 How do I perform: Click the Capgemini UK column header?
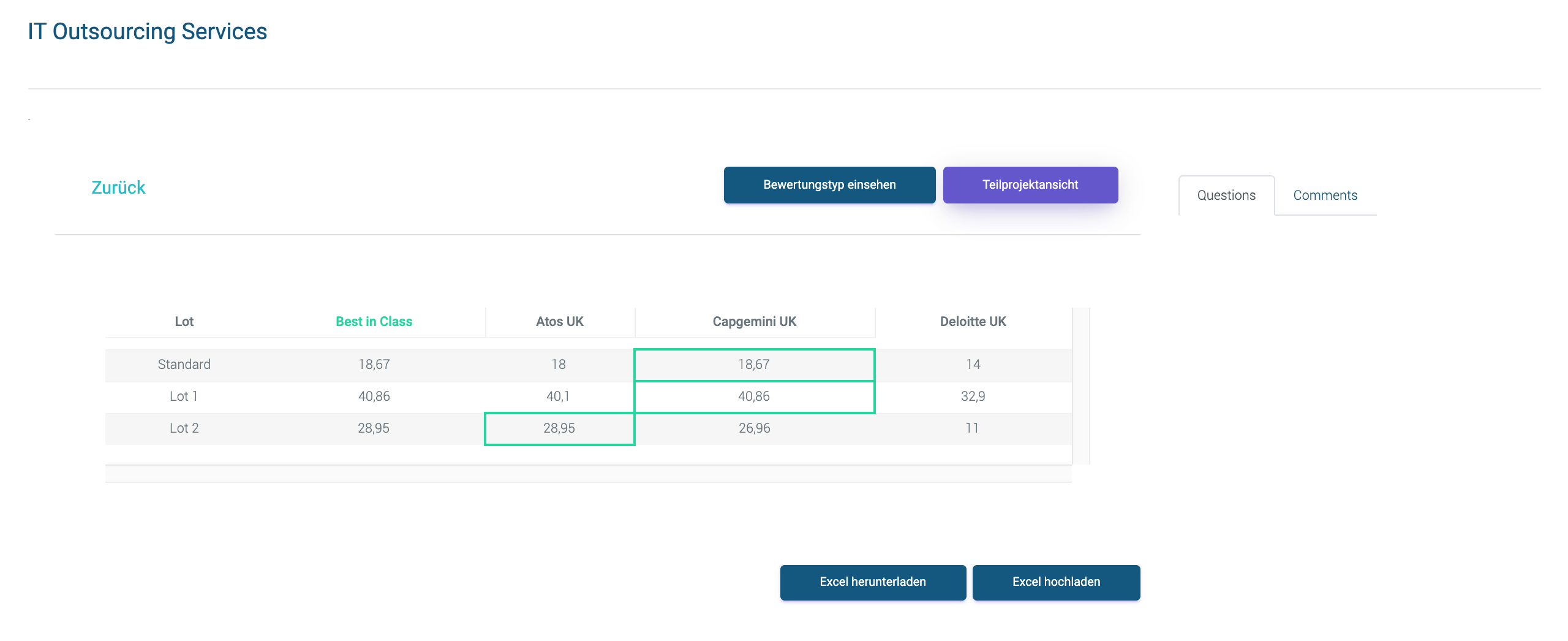click(754, 322)
